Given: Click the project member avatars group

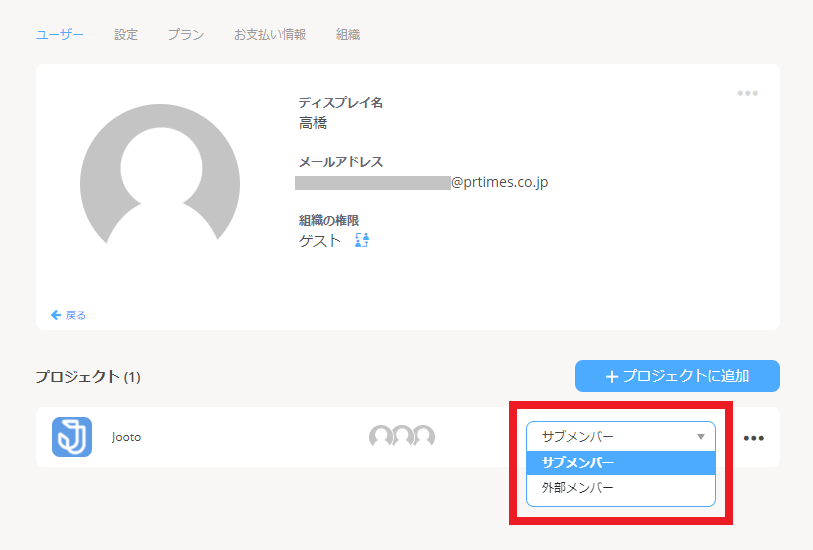Looking at the screenshot, I should (x=402, y=436).
